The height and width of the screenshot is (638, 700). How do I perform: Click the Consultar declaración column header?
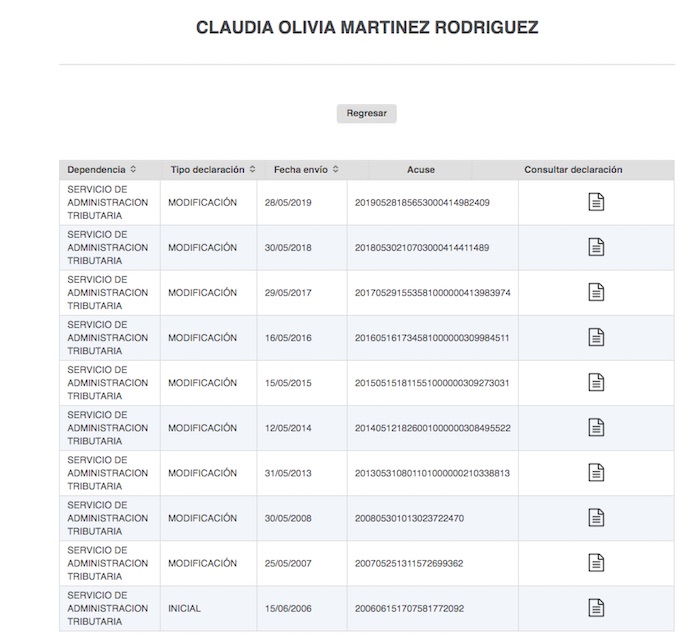[x=573, y=170]
